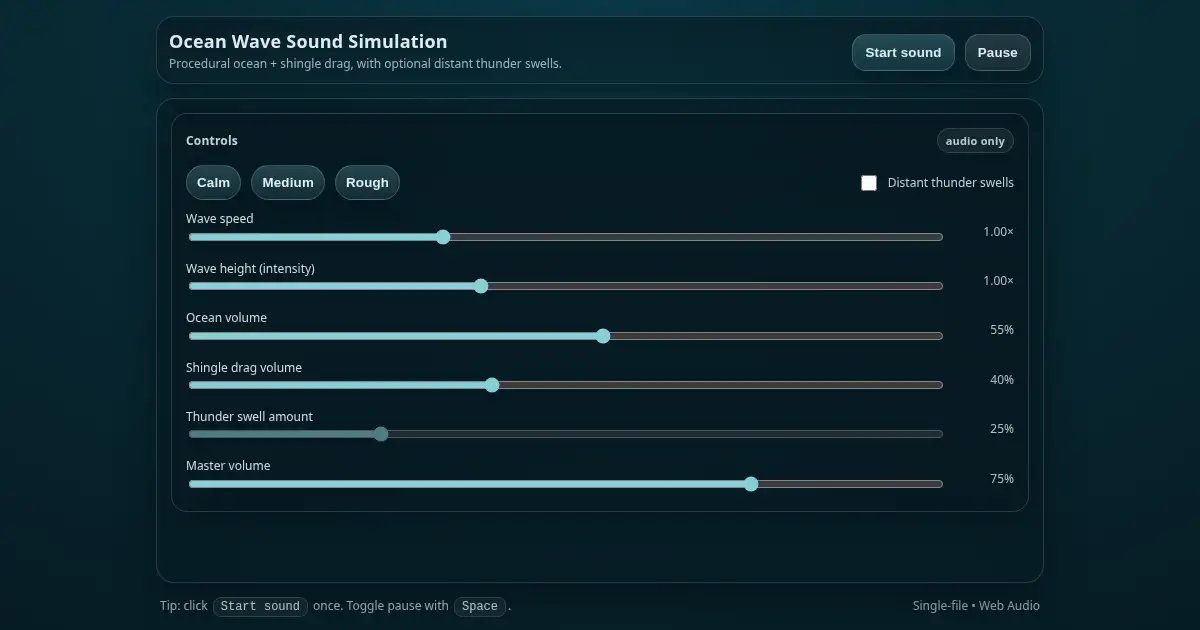Image resolution: width=1200 pixels, height=630 pixels.
Task: Click the Master volume 75% value
Action: point(1002,479)
